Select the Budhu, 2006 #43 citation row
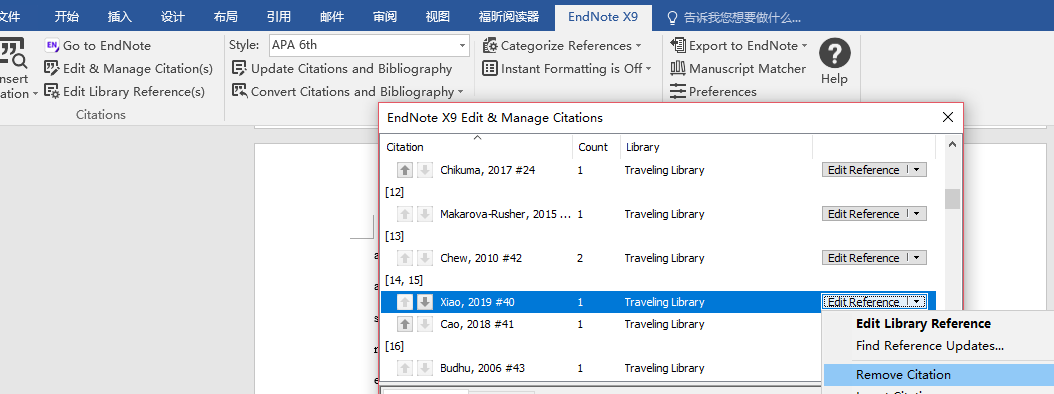 tap(602, 368)
